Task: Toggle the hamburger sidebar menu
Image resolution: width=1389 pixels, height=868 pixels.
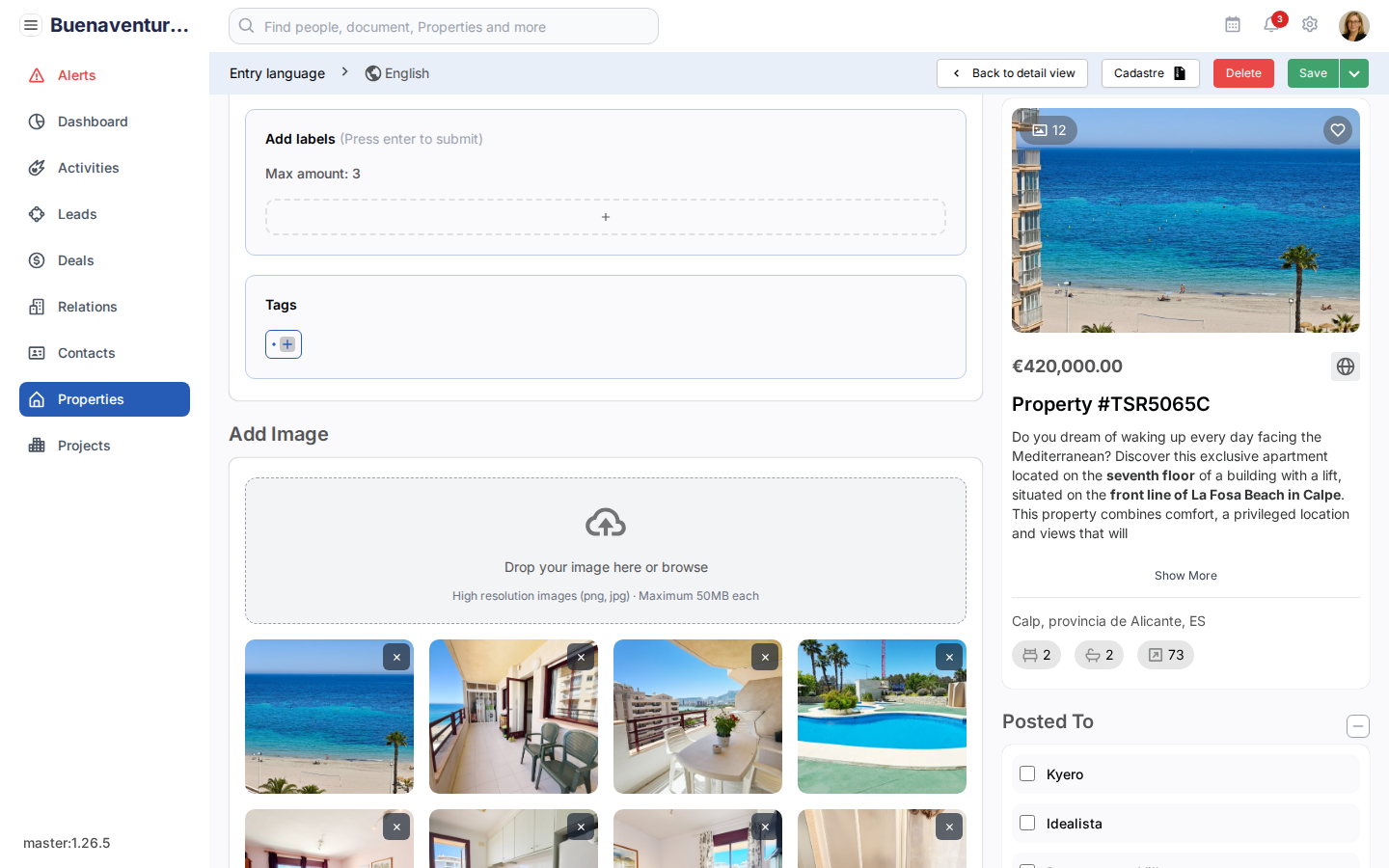Action: click(x=31, y=25)
